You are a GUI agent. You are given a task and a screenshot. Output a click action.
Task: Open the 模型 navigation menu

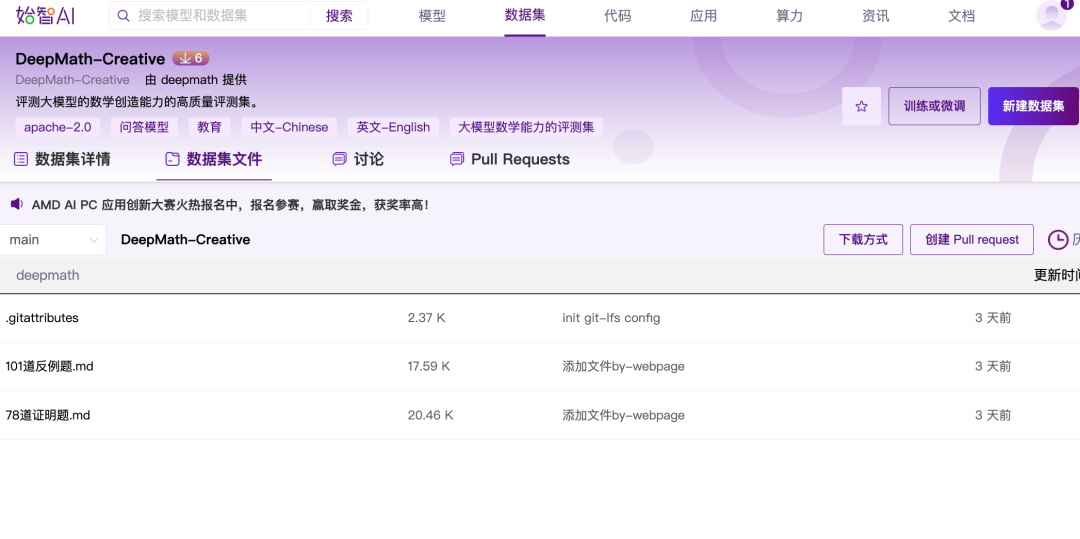click(432, 16)
